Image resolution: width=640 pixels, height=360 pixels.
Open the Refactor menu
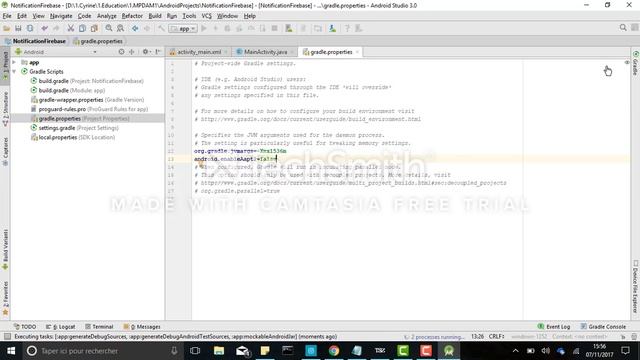(x=132, y=16)
